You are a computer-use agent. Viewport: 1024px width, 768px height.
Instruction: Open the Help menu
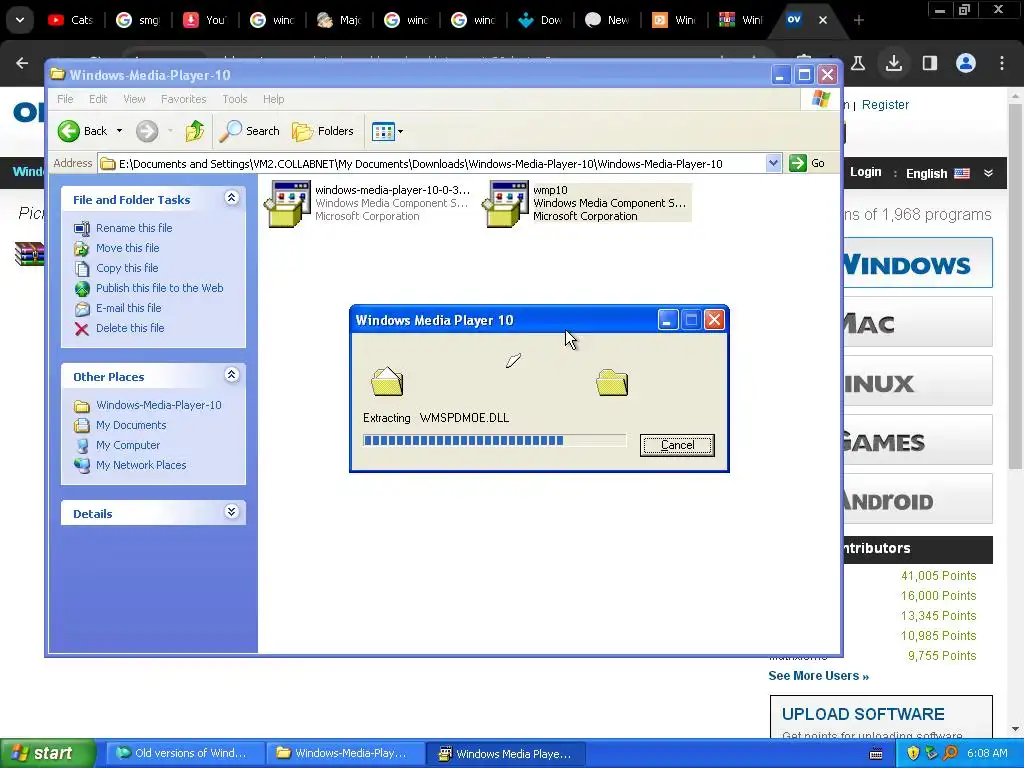(274, 99)
